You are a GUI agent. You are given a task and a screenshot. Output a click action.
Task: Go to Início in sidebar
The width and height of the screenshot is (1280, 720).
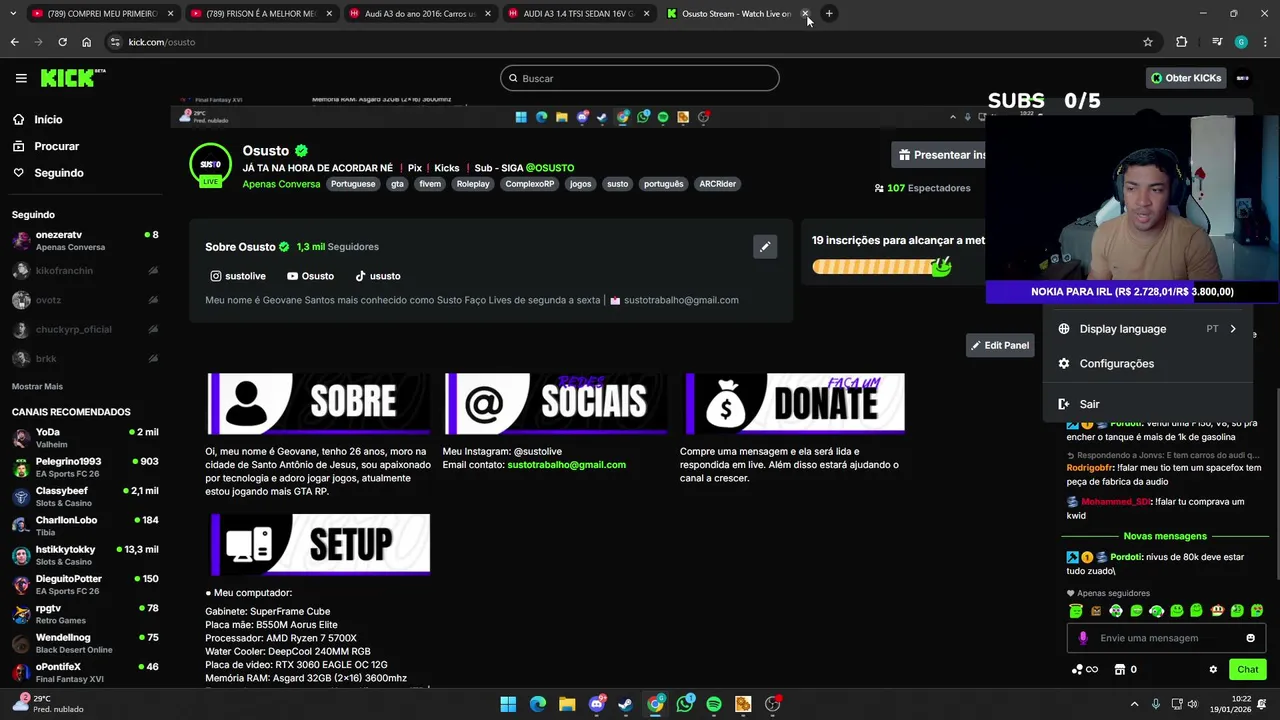pos(48,120)
